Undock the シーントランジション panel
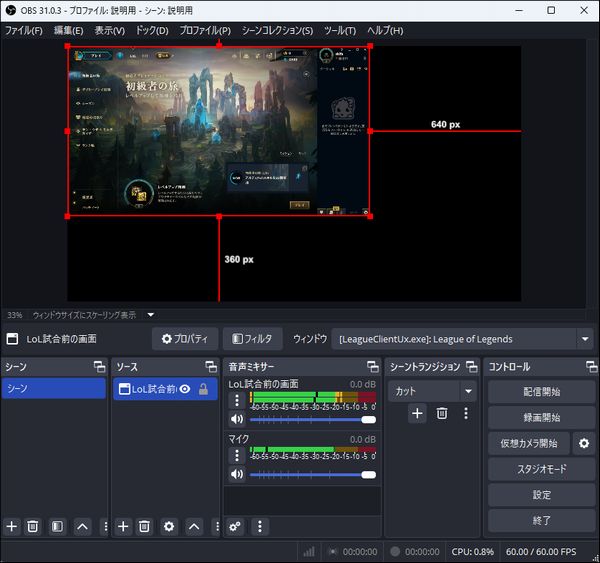600x563 pixels. click(x=472, y=367)
